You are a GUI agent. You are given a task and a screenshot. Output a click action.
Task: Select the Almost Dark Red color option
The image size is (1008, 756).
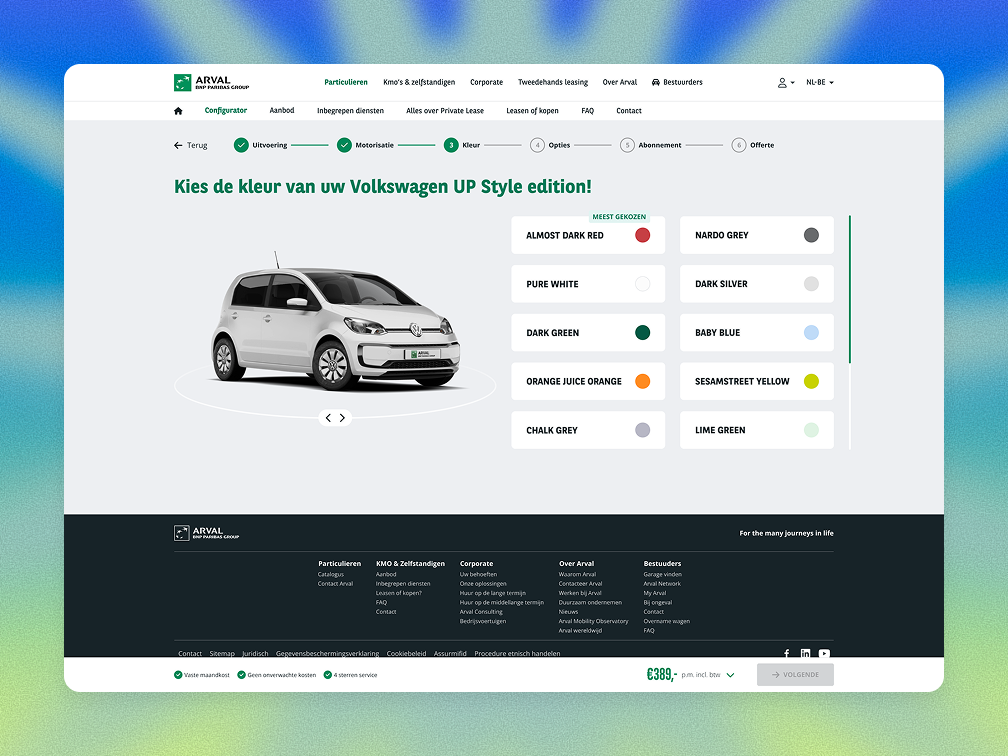coord(588,235)
